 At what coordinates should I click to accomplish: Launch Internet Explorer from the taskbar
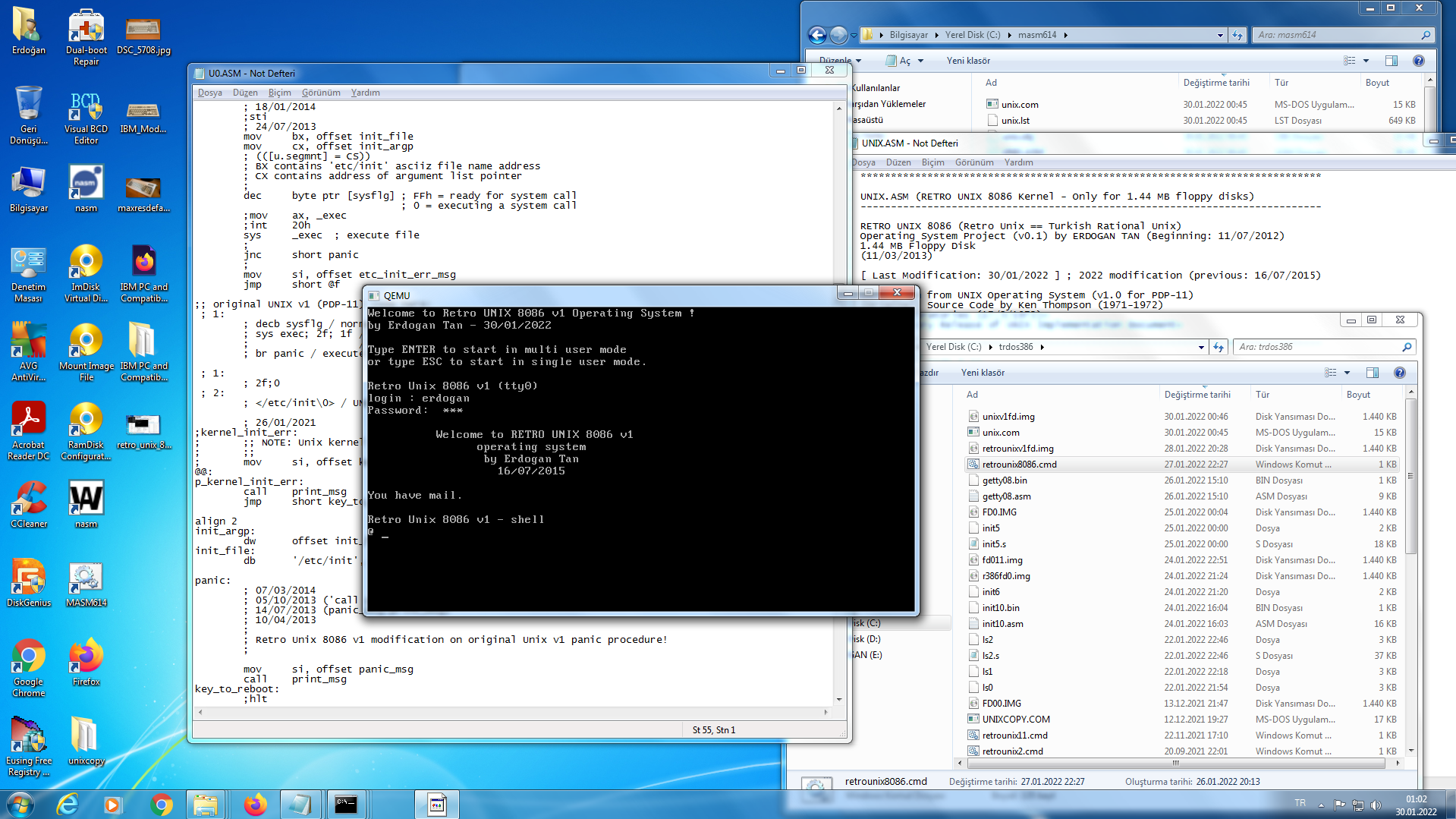pos(68,804)
